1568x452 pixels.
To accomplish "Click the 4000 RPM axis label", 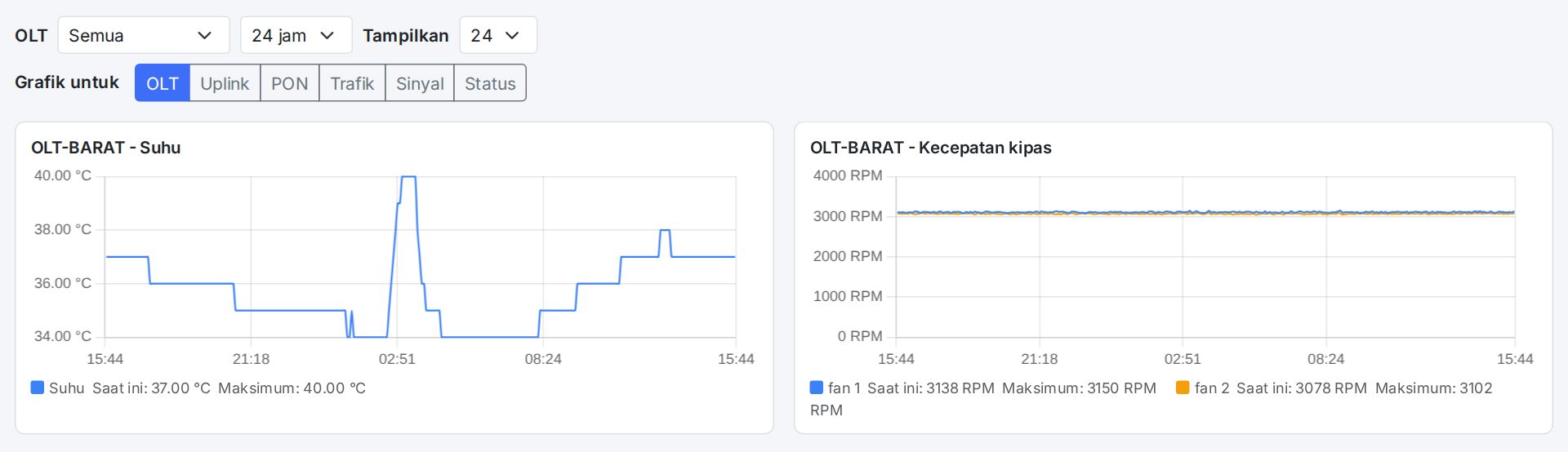I will coord(848,175).
